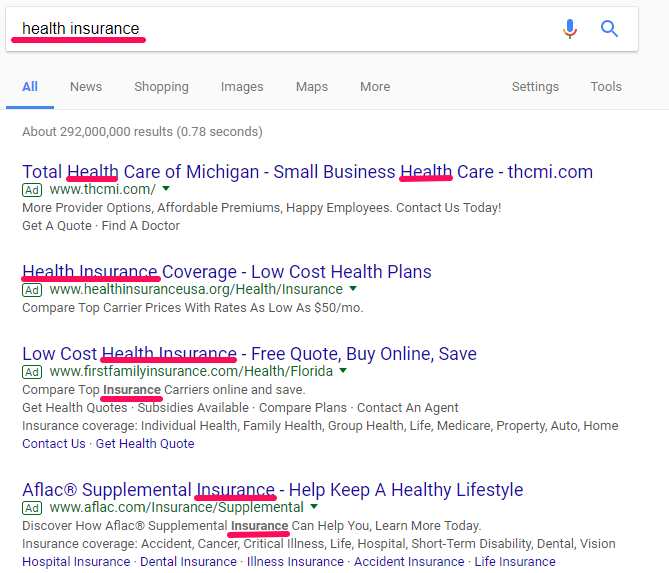Click the voice search microphone icon
This screenshot has height=573, width=669.
pyautogui.click(x=570, y=29)
